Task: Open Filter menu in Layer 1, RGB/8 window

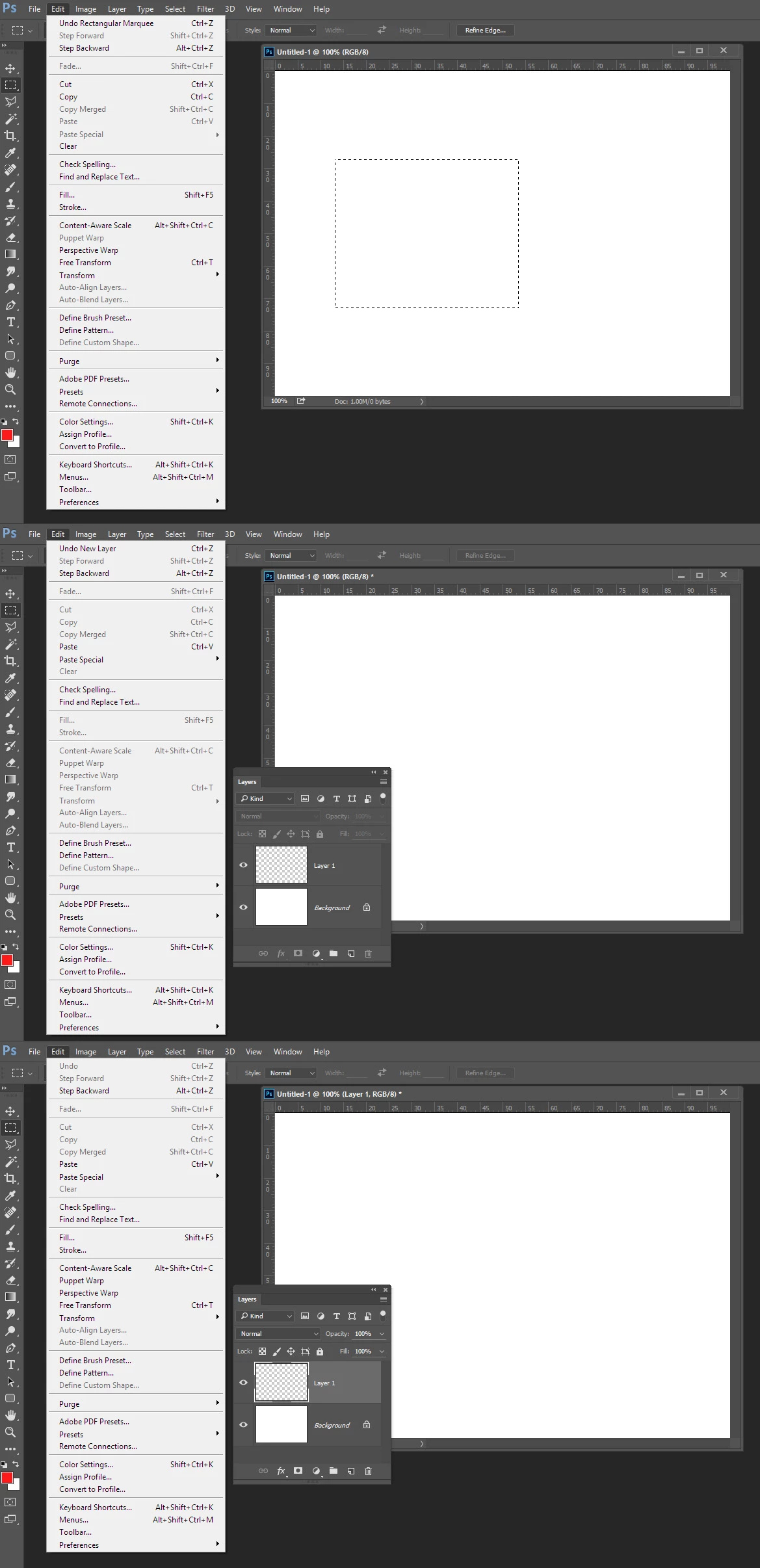Action: [205, 1051]
